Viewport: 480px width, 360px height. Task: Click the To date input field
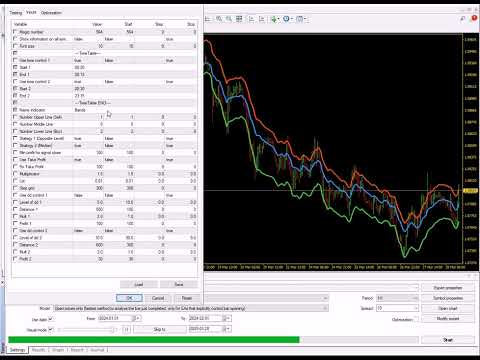coord(206,318)
